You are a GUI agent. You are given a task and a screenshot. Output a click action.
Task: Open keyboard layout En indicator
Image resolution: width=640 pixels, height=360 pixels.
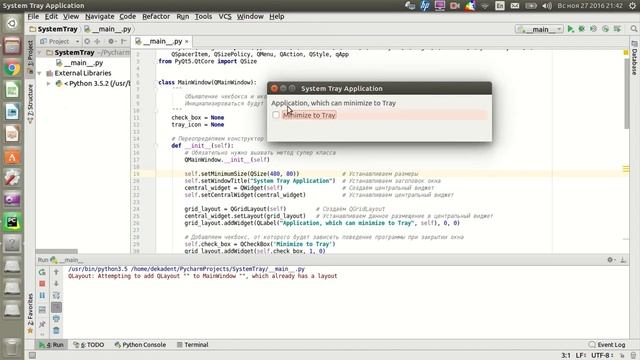(500, 6)
